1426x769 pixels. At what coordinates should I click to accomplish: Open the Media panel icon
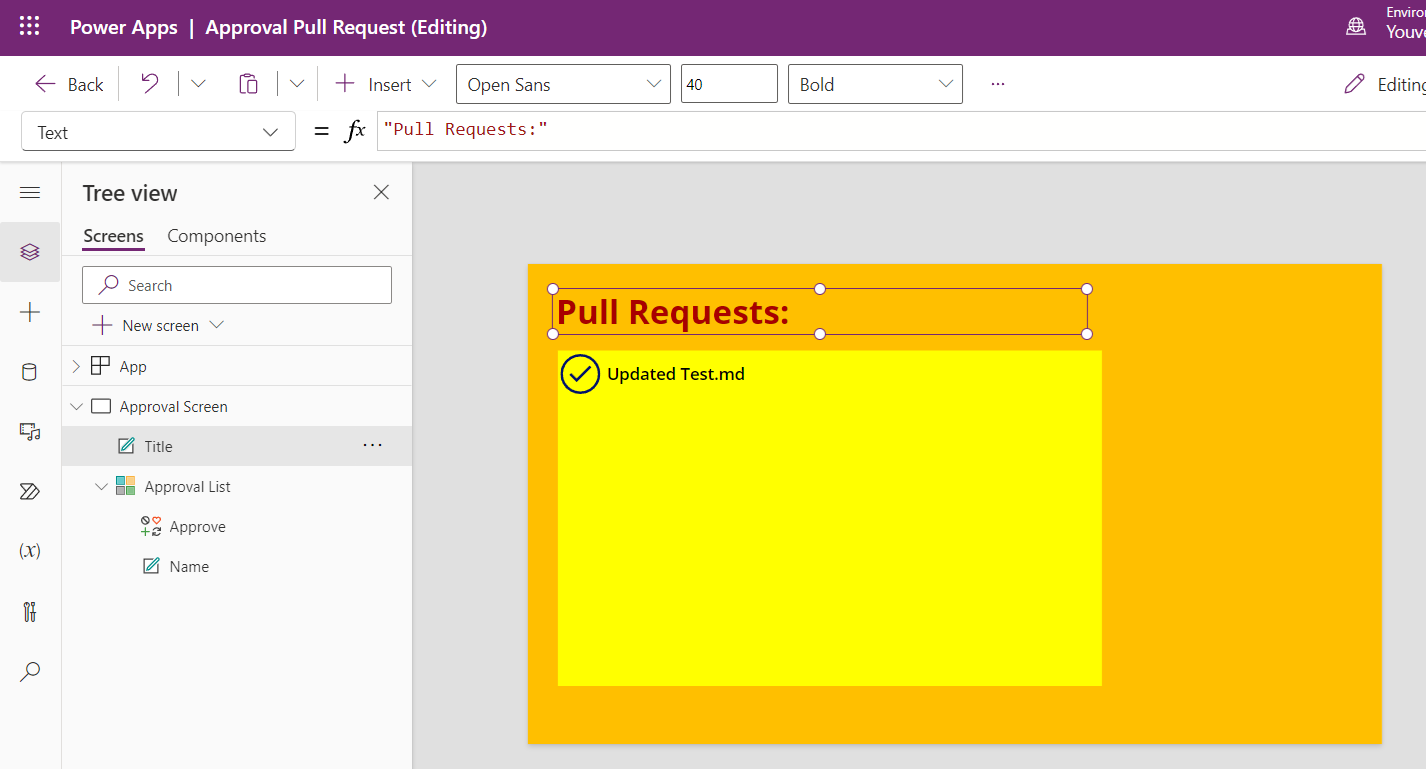[30, 431]
